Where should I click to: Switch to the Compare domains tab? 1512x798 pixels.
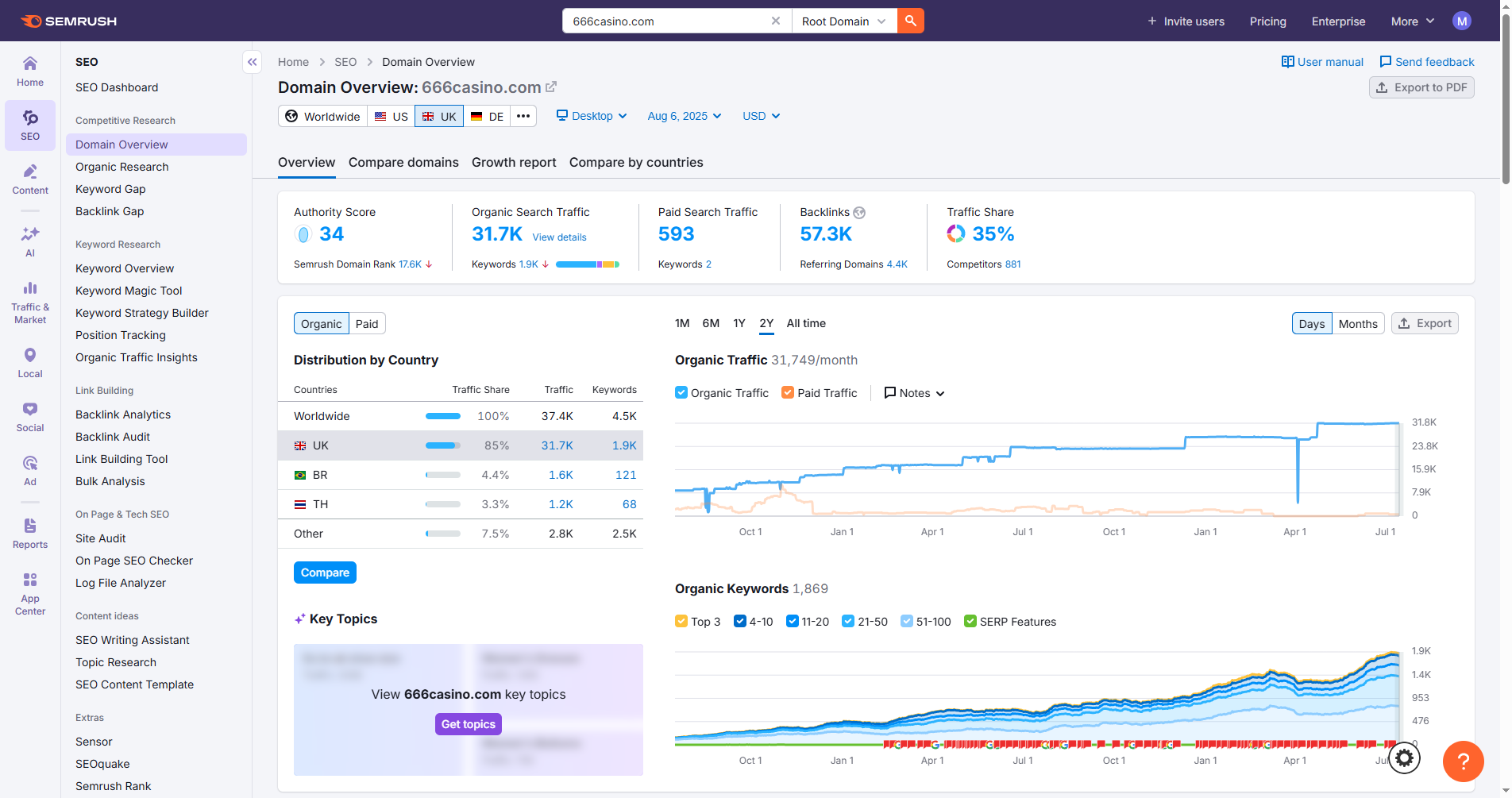click(x=403, y=163)
